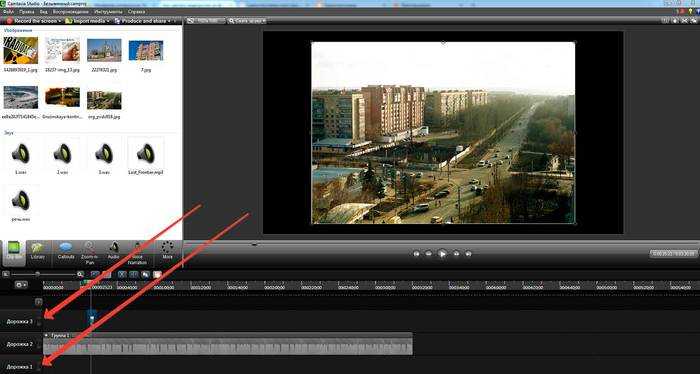Select the aerial road interchange image thumbnail
The image size is (700, 374).
(x=21, y=97)
